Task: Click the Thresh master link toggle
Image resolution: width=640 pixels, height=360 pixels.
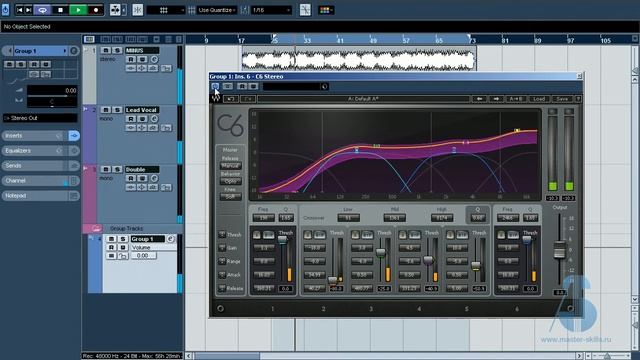Action: (x=222, y=234)
